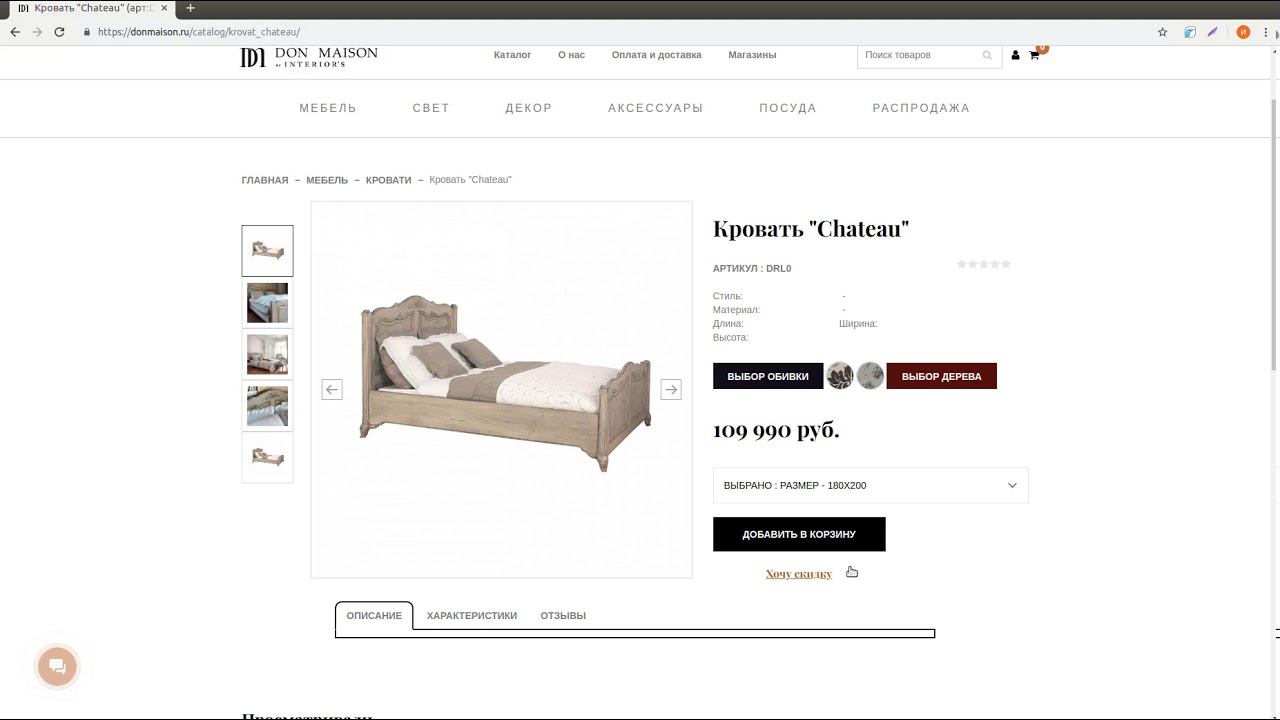This screenshot has width=1280, height=720.
Task: Show previous bed photo with left arrow
Action: [x=332, y=390]
